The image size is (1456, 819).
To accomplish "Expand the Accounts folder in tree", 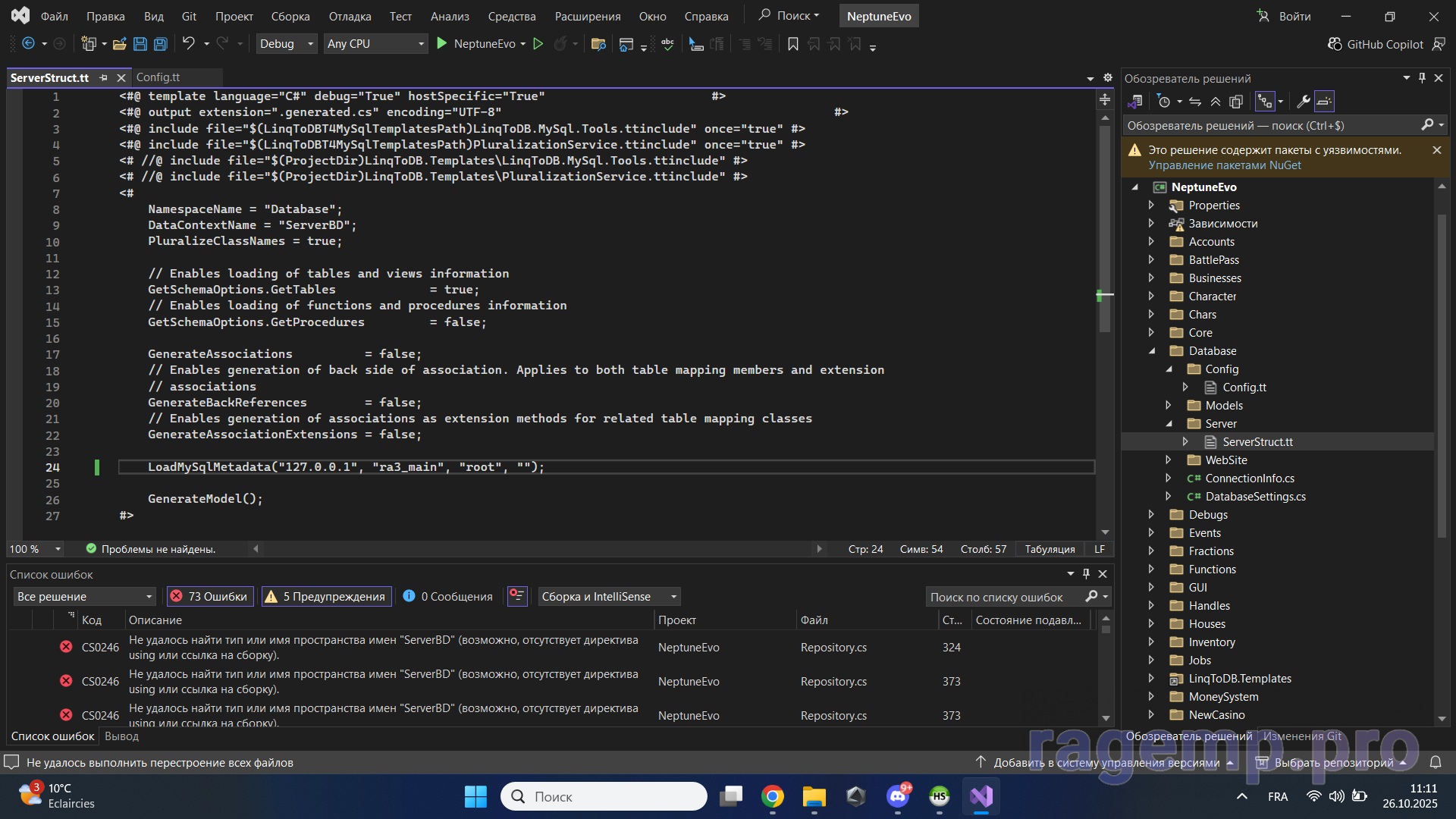I will [x=1151, y=242].
